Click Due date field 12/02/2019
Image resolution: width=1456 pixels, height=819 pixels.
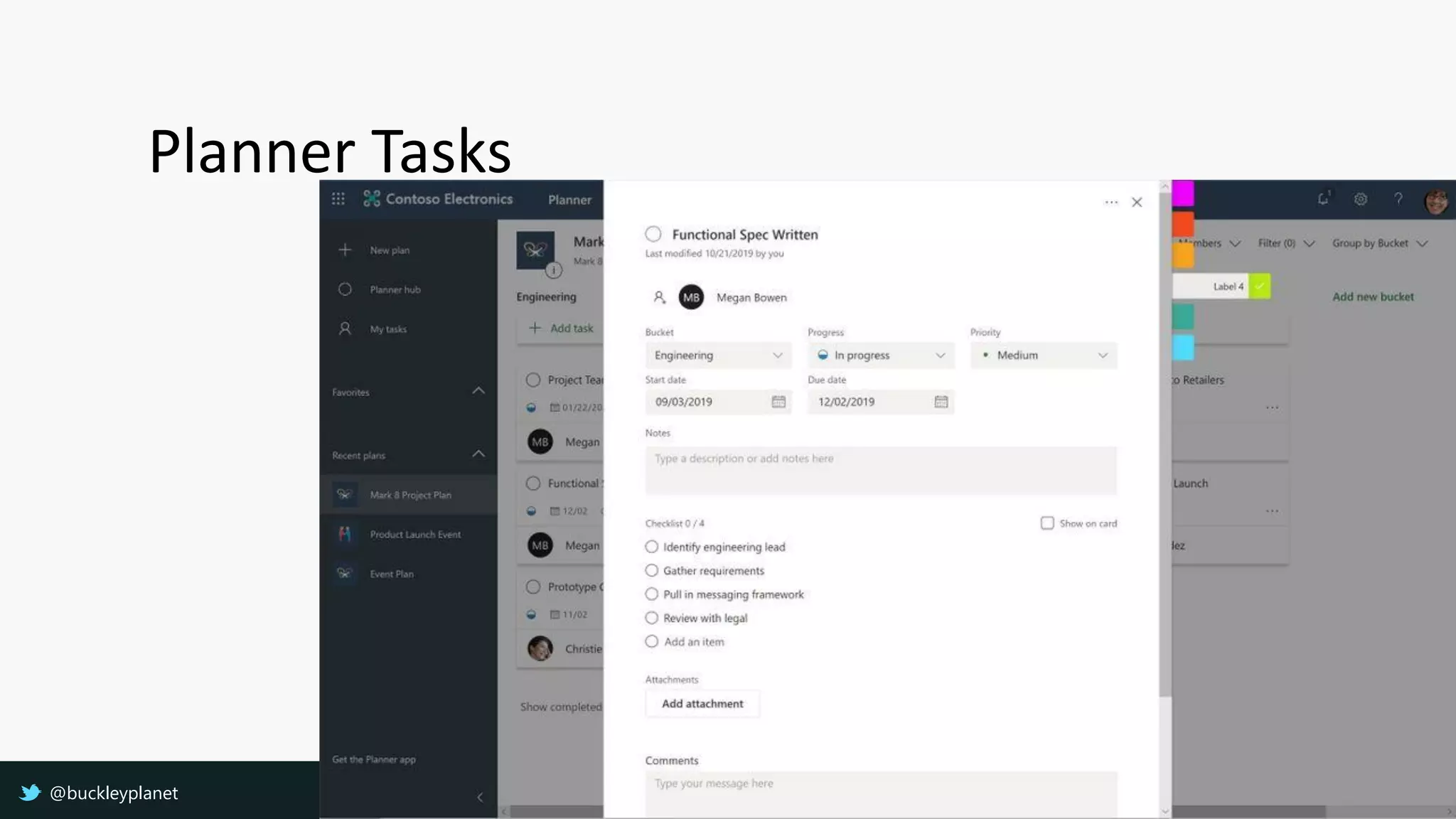pos(881,402)
